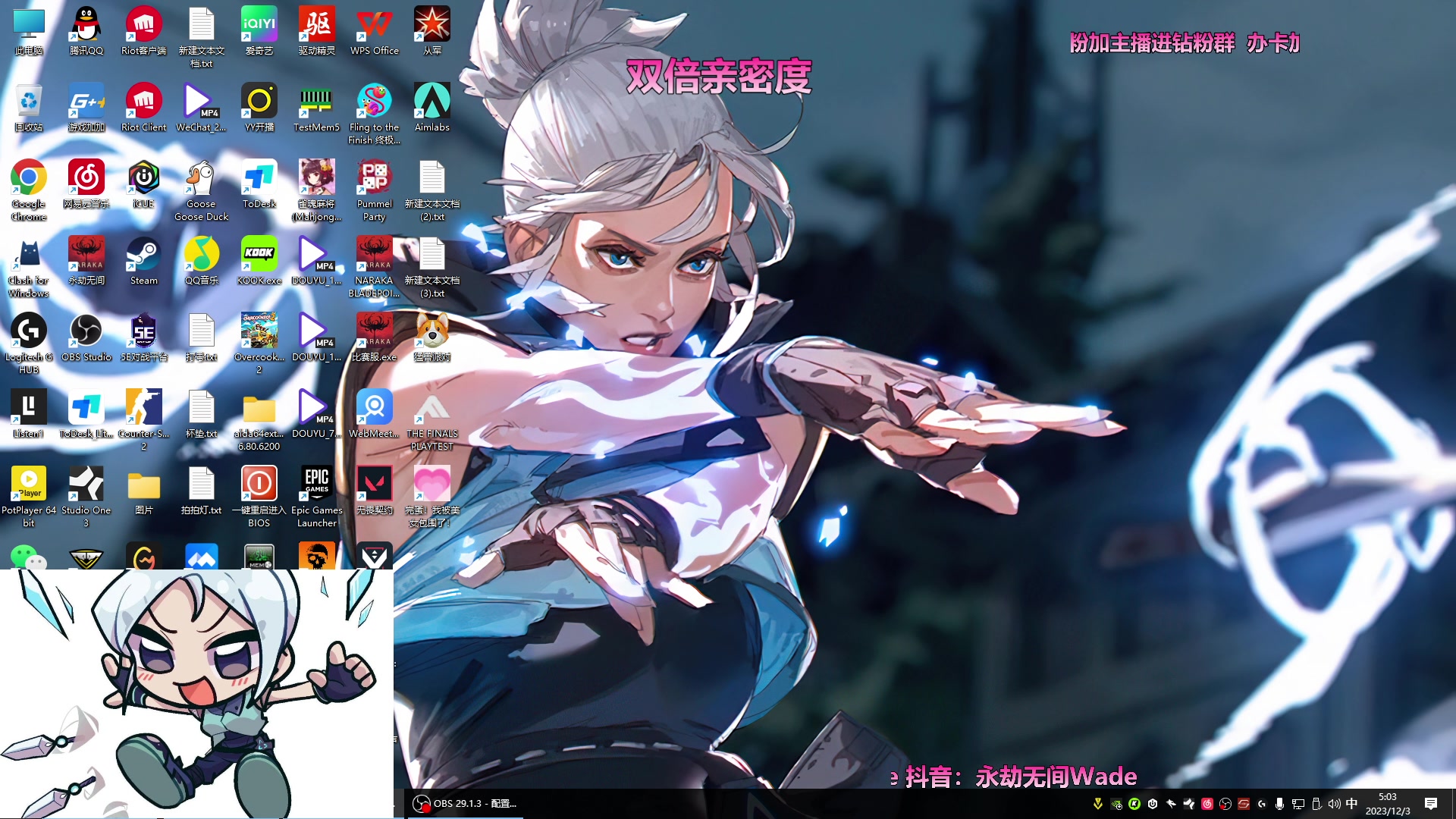This screenshot has height=819, width=1456.
Task: Open the Steam desktop shortcut
Action: [144, 261]
